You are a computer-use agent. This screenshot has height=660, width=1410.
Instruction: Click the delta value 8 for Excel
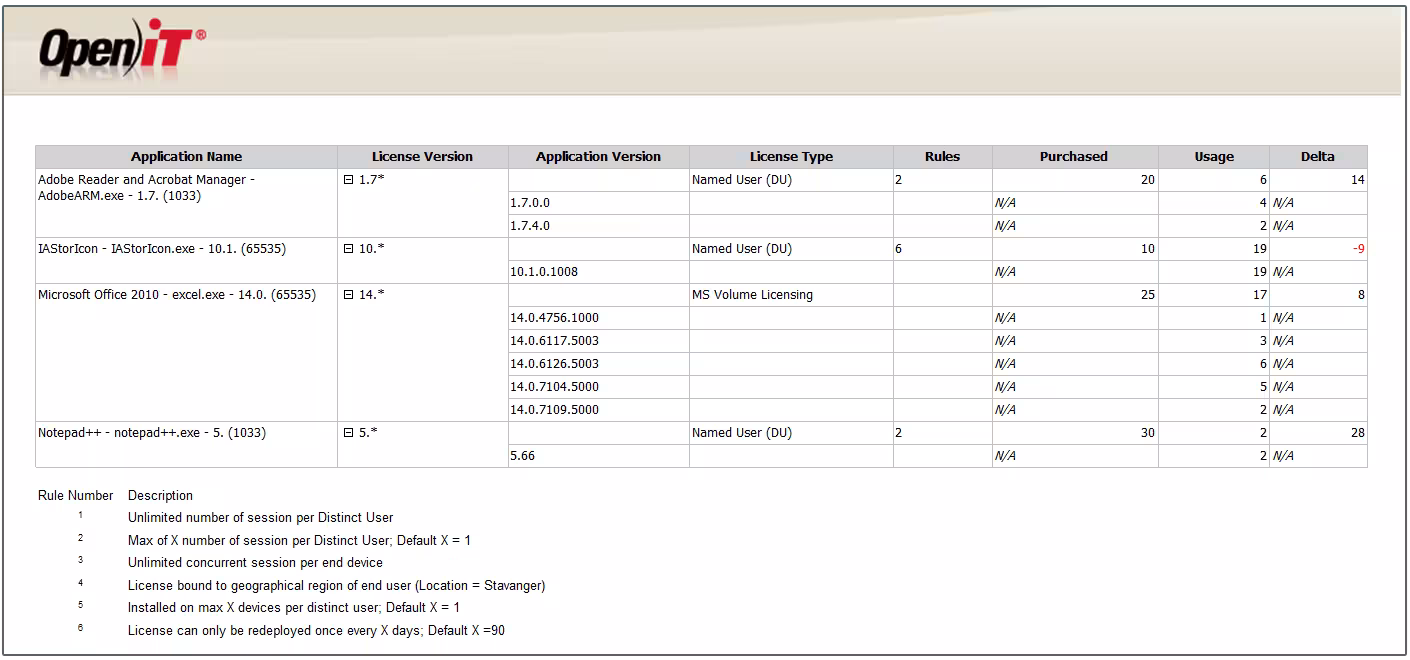point(1362,295)
